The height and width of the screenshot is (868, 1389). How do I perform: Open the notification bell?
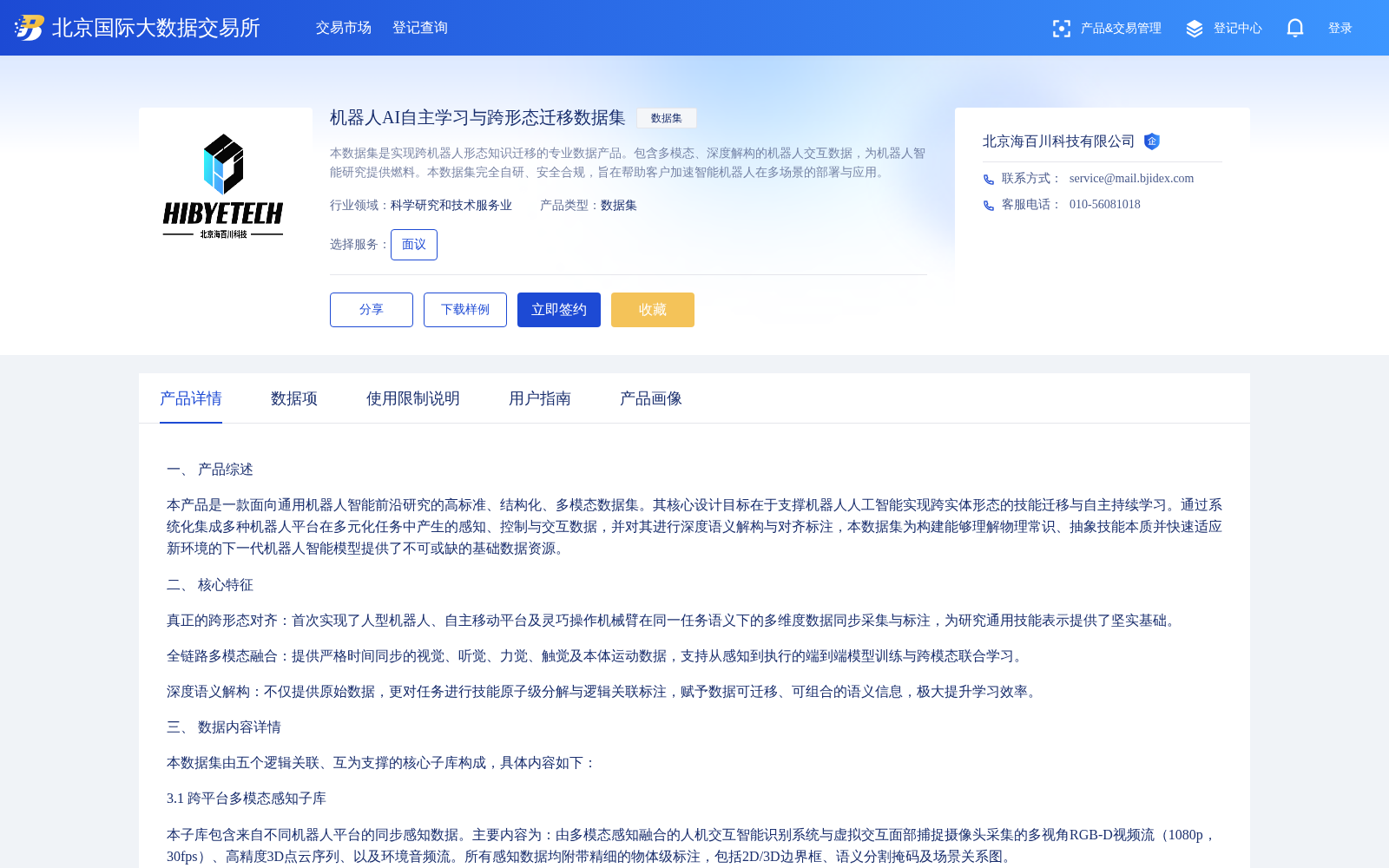(x=1295, y=28)
